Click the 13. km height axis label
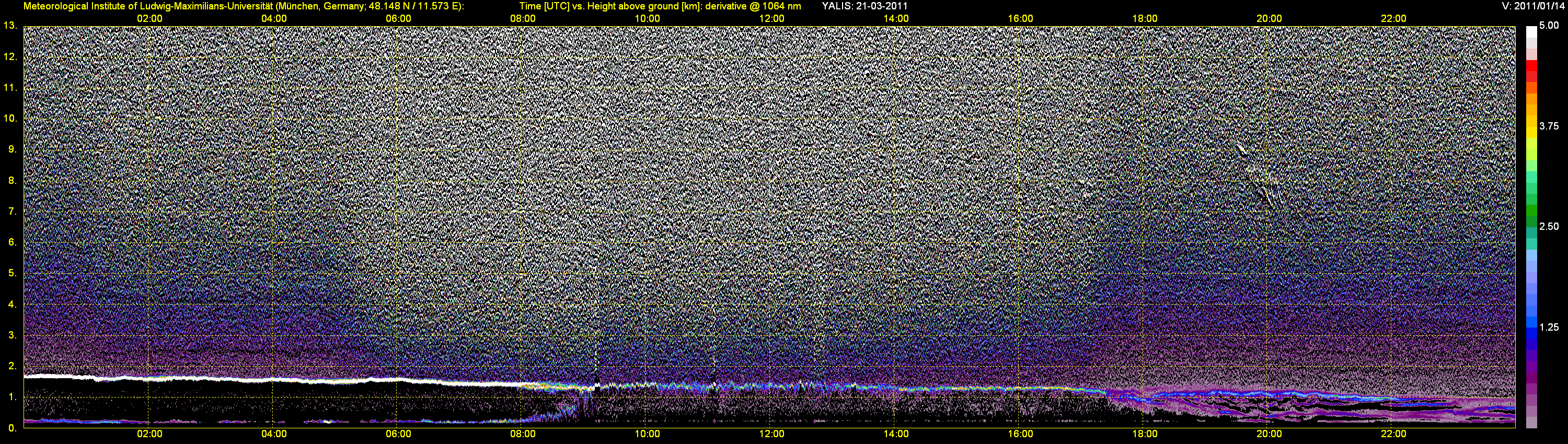This screenshot has width=1568, height=444. (x=10, y=26)
